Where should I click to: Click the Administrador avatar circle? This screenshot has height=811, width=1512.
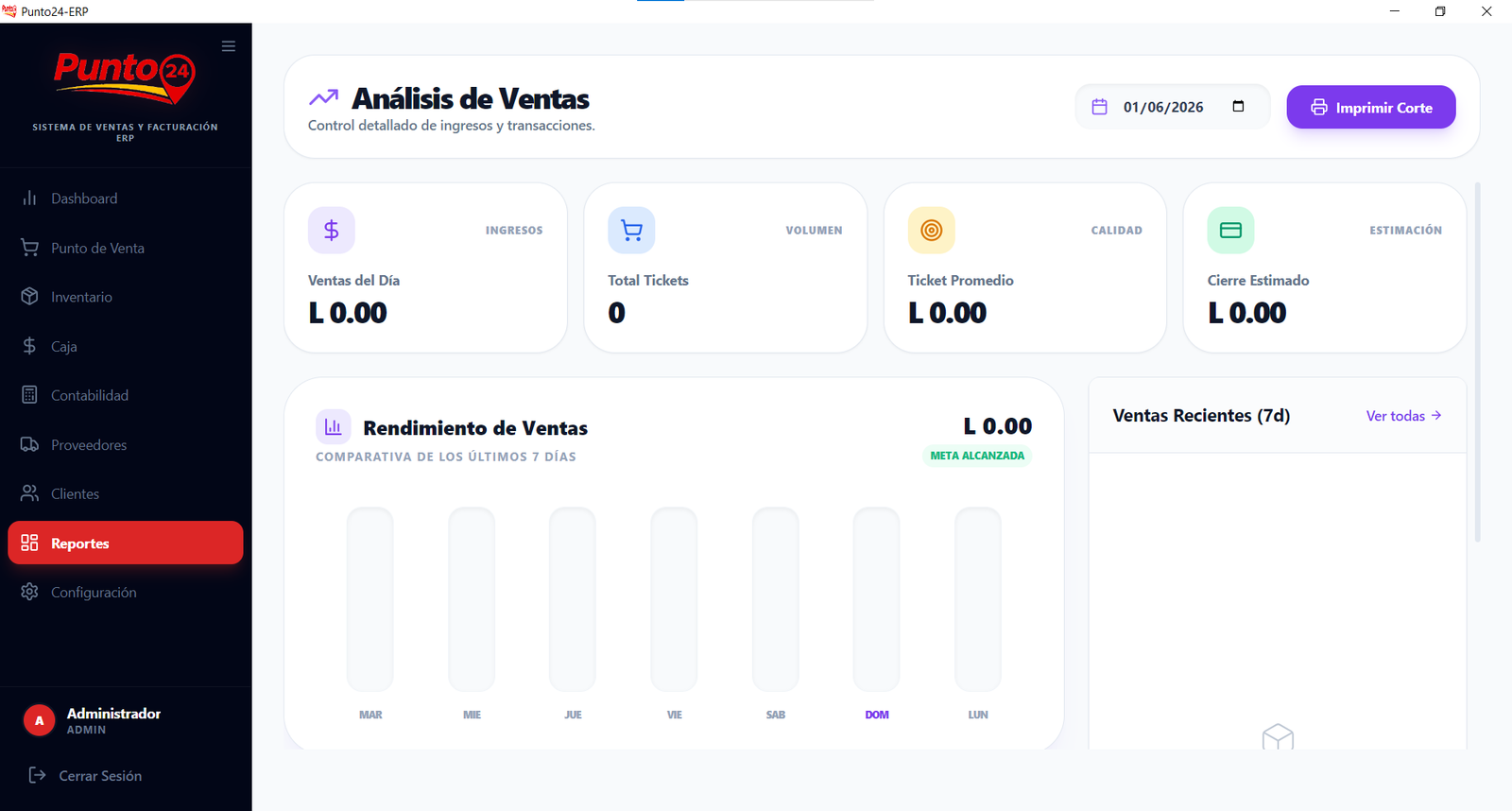tap(39, 720)
